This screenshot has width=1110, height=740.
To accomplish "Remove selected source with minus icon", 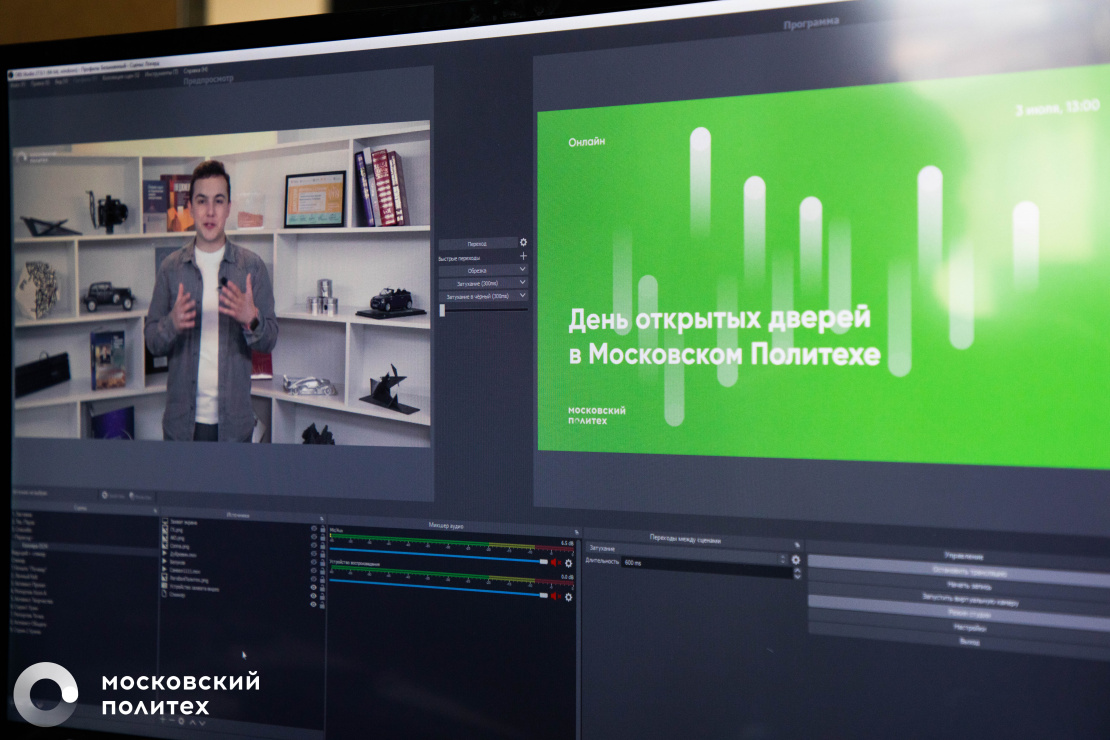I will click(171, 721).
